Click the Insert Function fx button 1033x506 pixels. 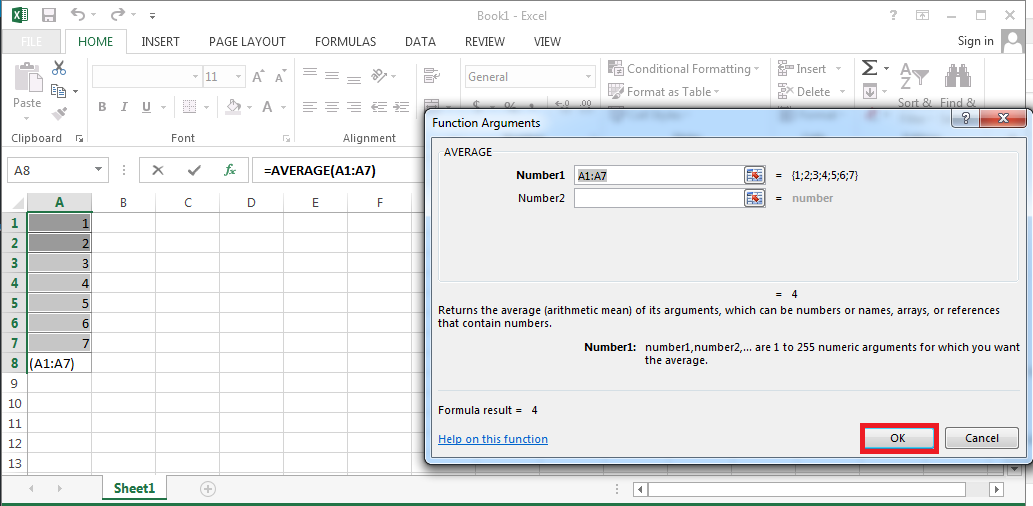pyautogui.click(x=230, y=170)
